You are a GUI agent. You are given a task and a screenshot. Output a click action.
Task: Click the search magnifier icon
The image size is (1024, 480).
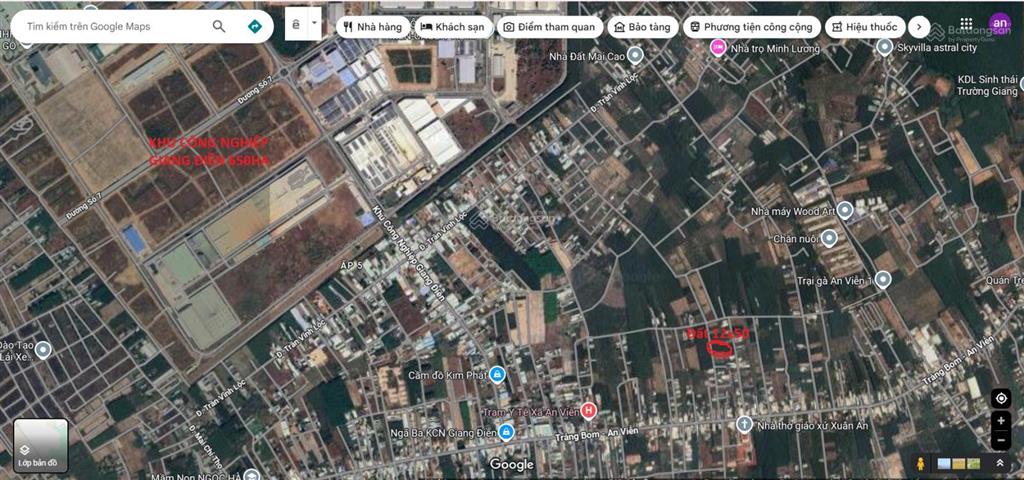219,26
